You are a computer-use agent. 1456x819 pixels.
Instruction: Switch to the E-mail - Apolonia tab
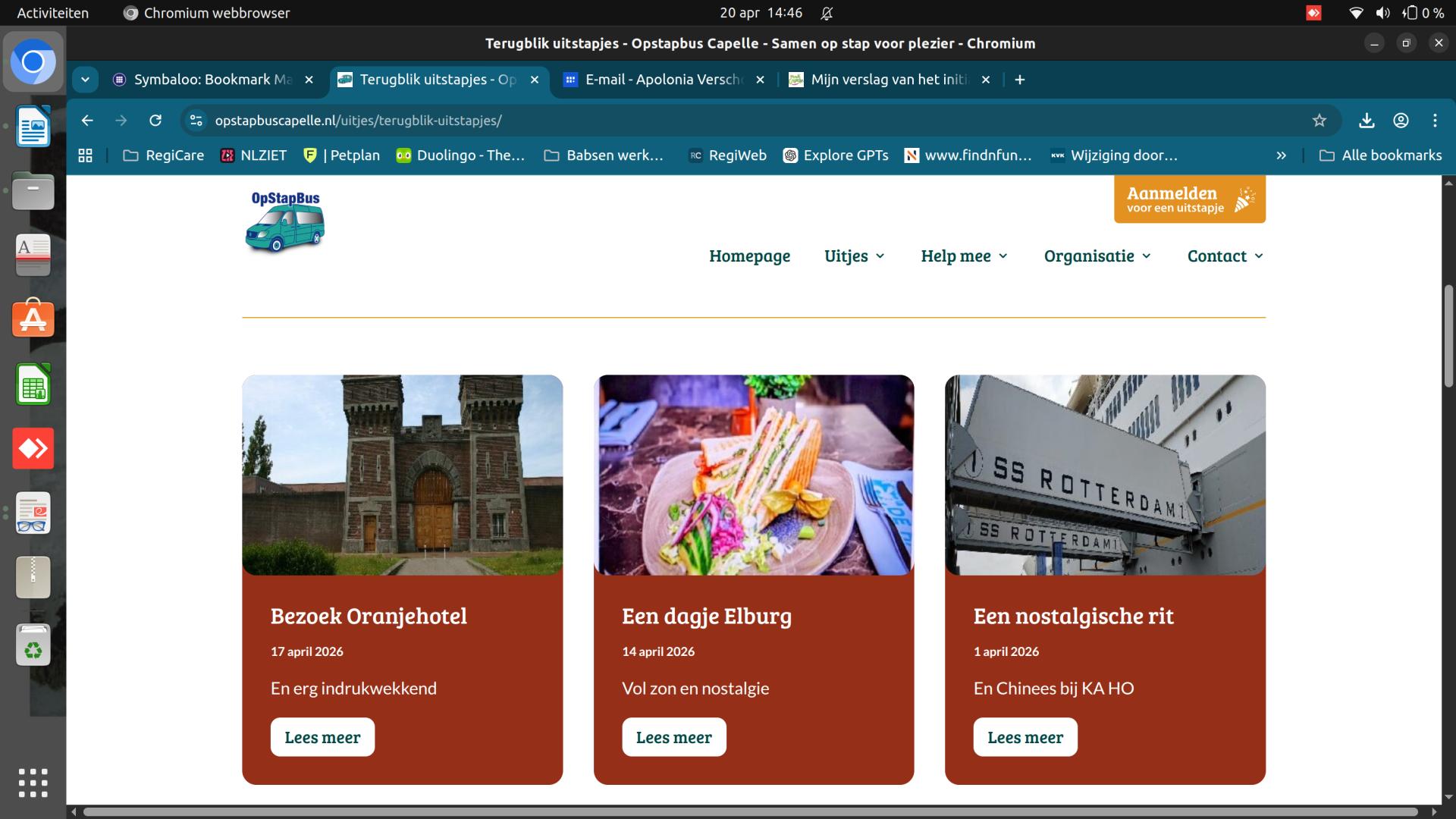coord(664,80)
